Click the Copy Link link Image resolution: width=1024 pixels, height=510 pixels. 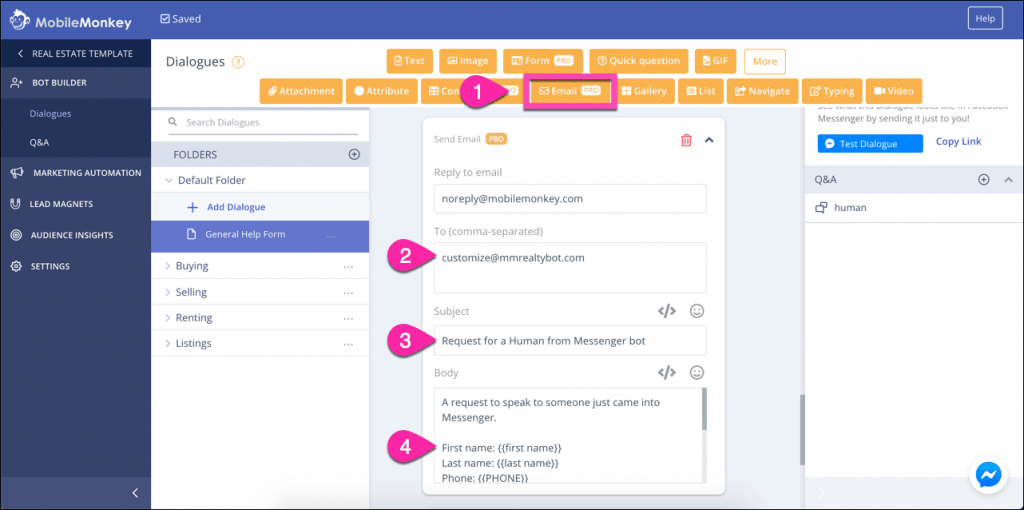point(958,141)
